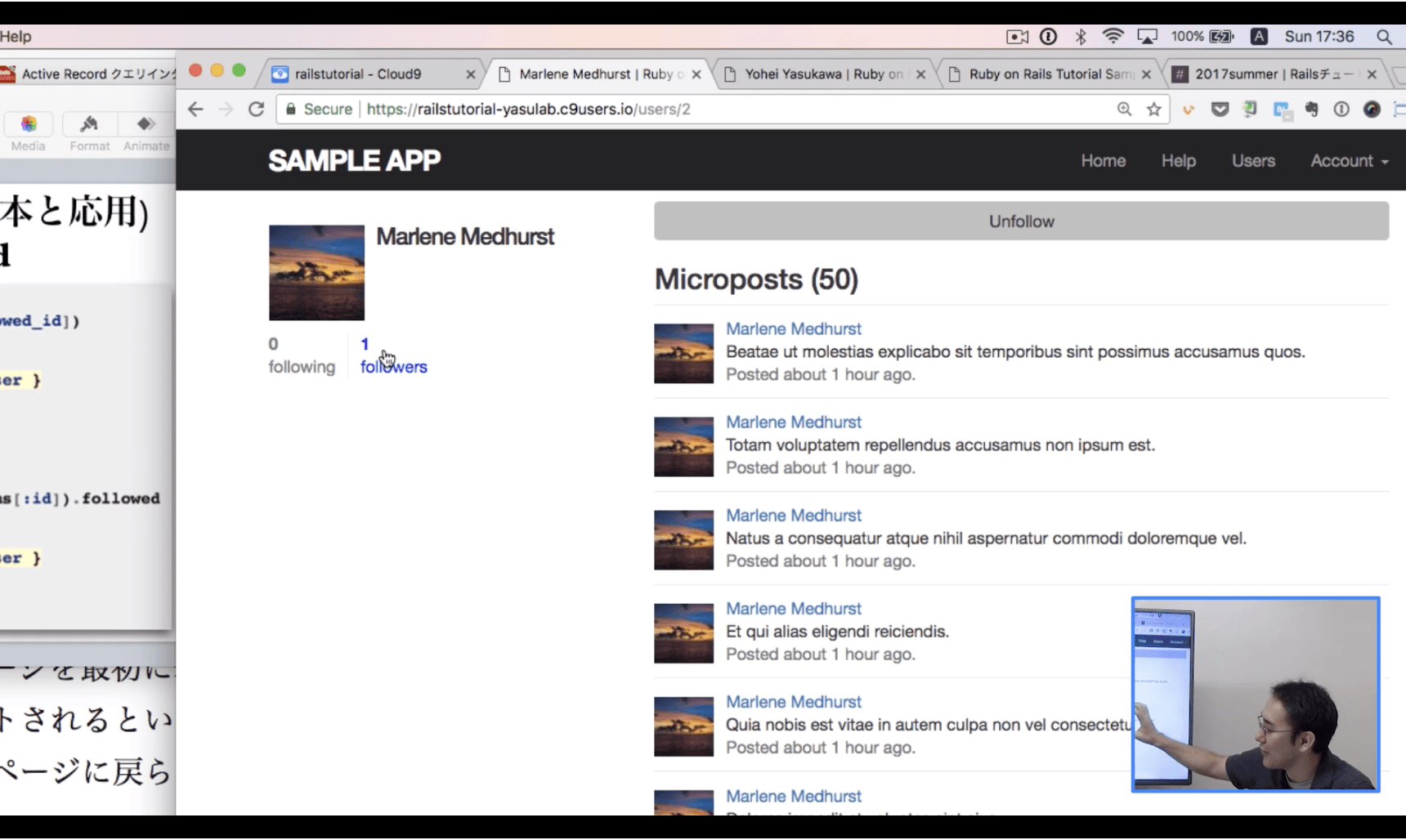The image size is (1406, 840).
Task: Click Marlene Medhurst's large profile picture
Action: (316, 273)
